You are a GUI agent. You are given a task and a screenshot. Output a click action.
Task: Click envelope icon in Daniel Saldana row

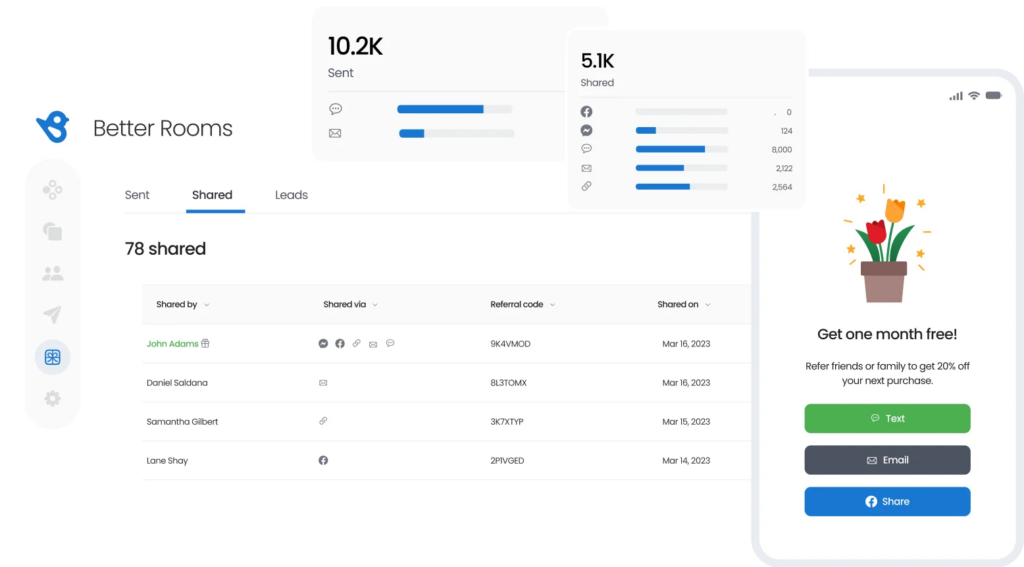tap(323, 383)
